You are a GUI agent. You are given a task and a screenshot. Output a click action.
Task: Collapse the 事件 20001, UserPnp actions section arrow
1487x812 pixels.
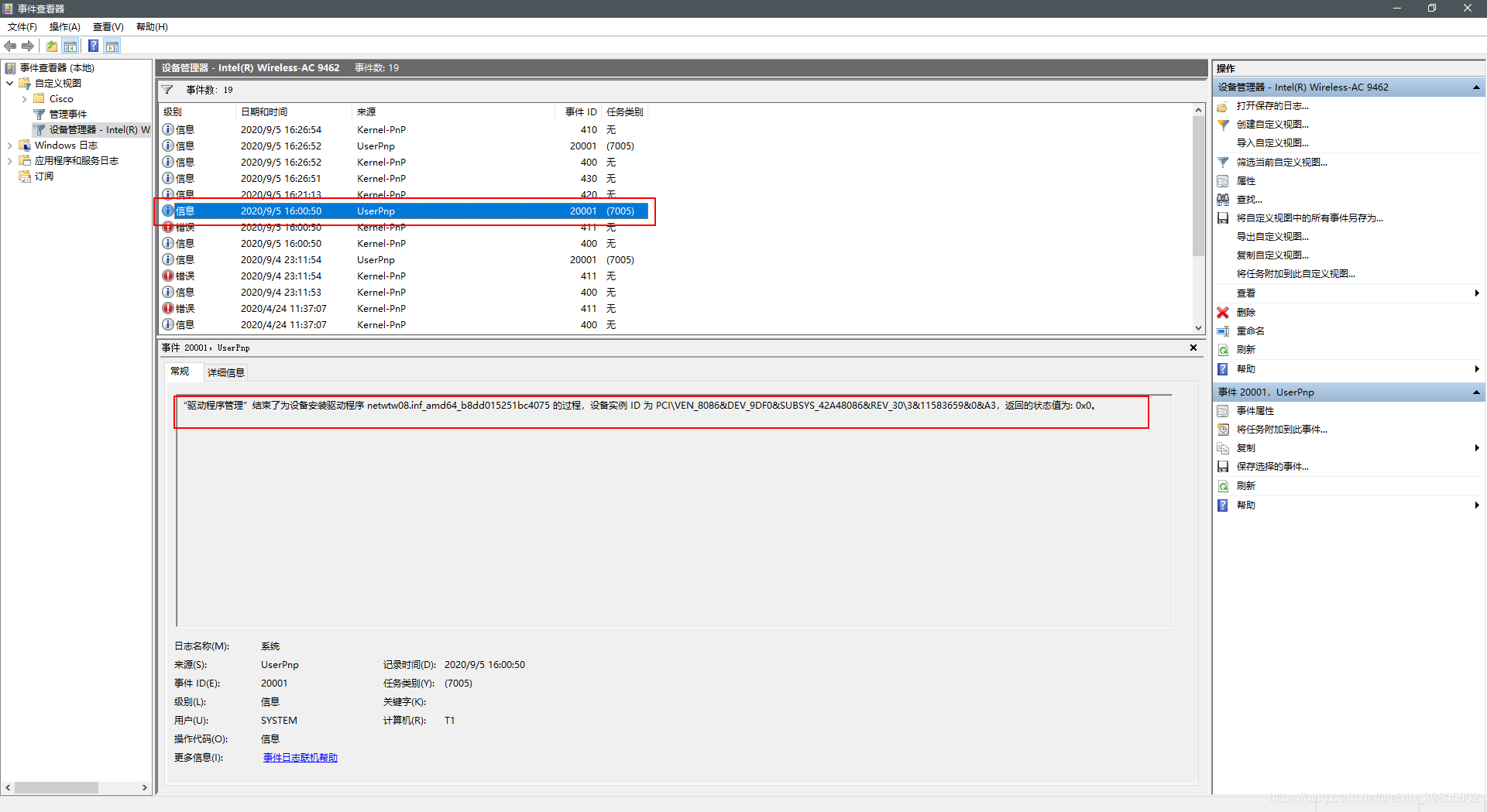click(x=1476, y=392)
